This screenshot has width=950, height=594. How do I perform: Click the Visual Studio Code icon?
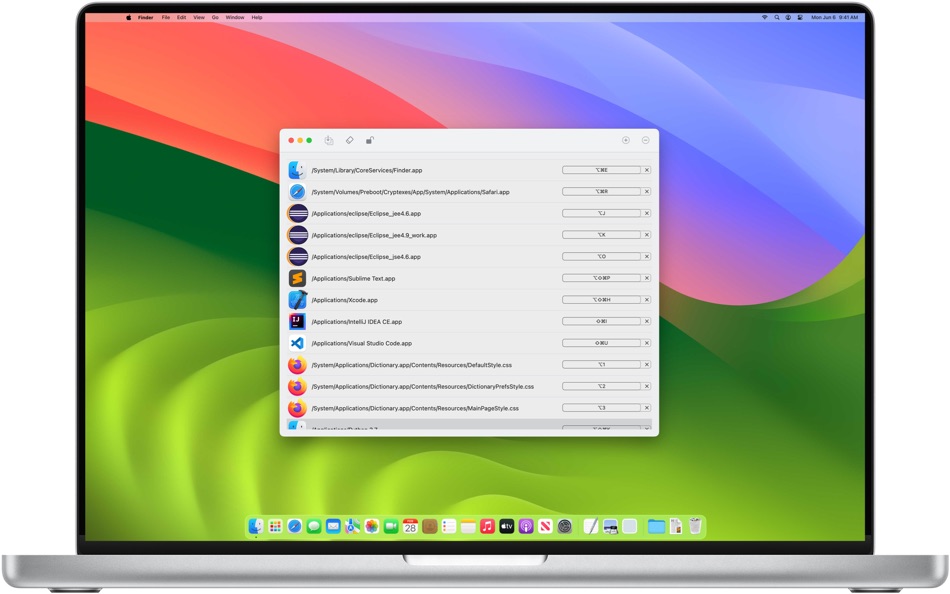[297, 343]
